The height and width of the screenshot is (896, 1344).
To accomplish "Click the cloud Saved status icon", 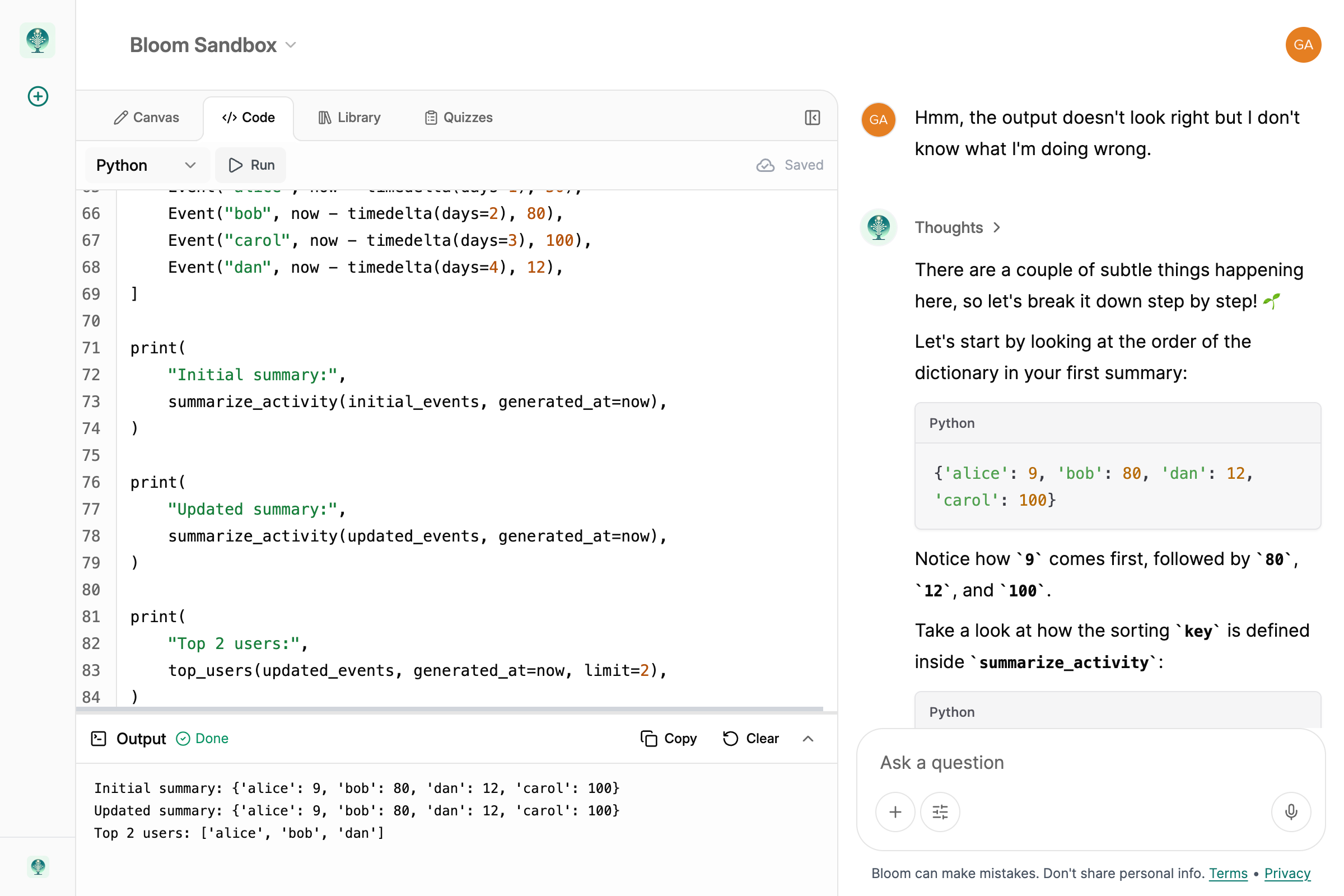I will [x=764, y=165].
